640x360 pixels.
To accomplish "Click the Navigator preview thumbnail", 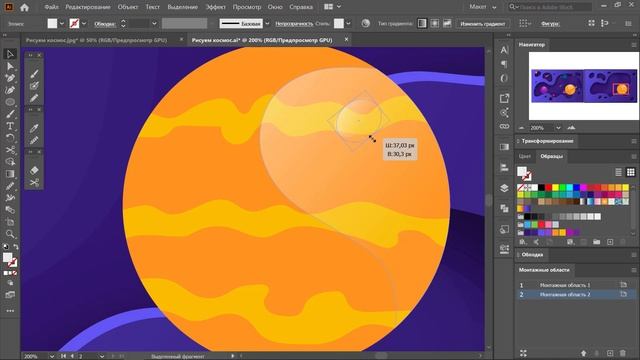I will point(584,86).
